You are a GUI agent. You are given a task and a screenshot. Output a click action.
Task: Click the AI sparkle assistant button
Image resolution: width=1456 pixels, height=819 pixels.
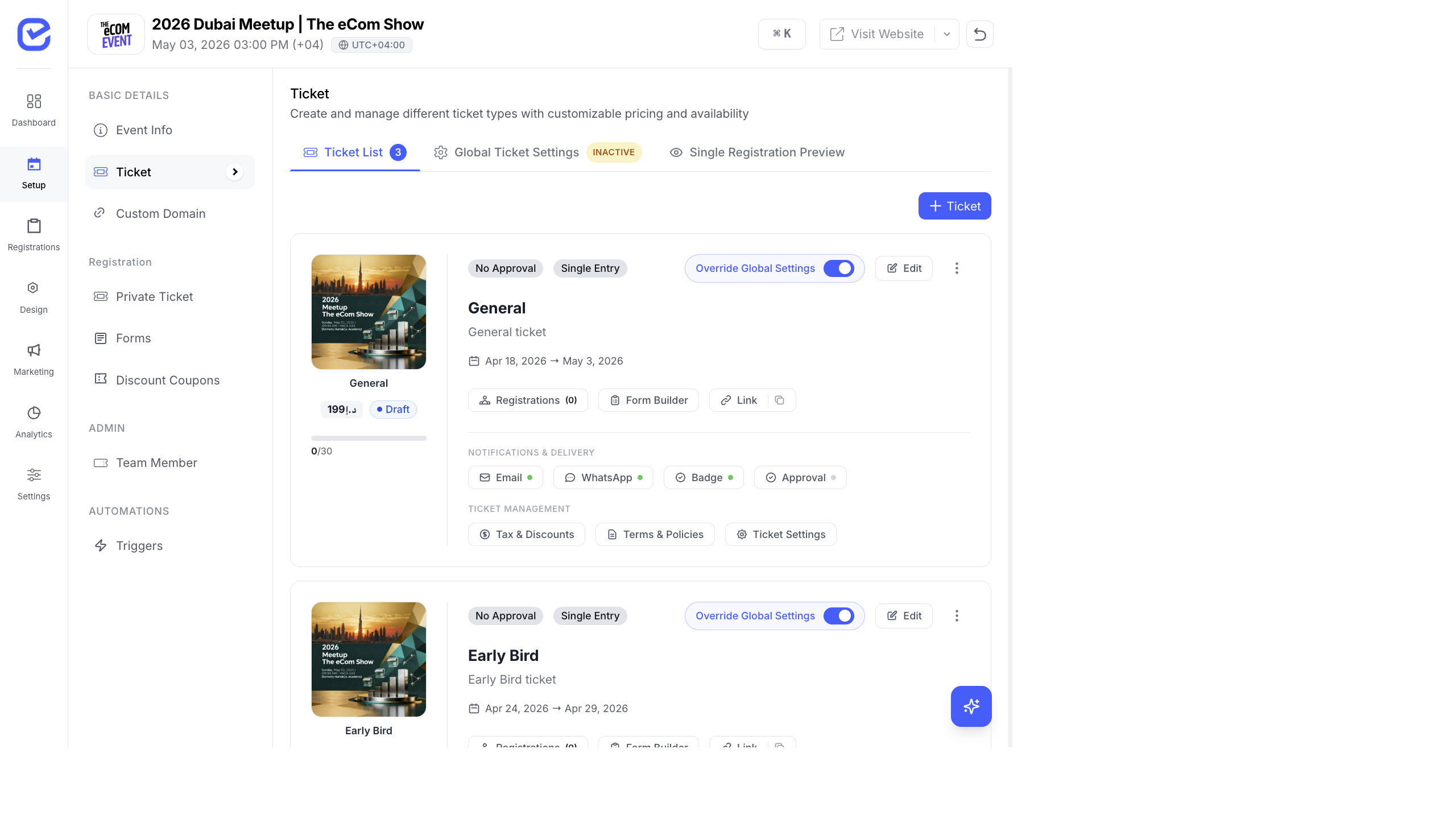click(971, 706)
